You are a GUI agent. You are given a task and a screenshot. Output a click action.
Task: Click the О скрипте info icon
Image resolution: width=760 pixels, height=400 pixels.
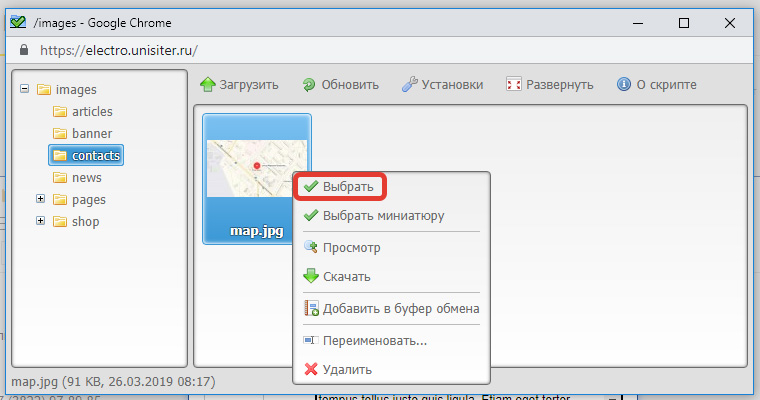[x=624, y=85]
